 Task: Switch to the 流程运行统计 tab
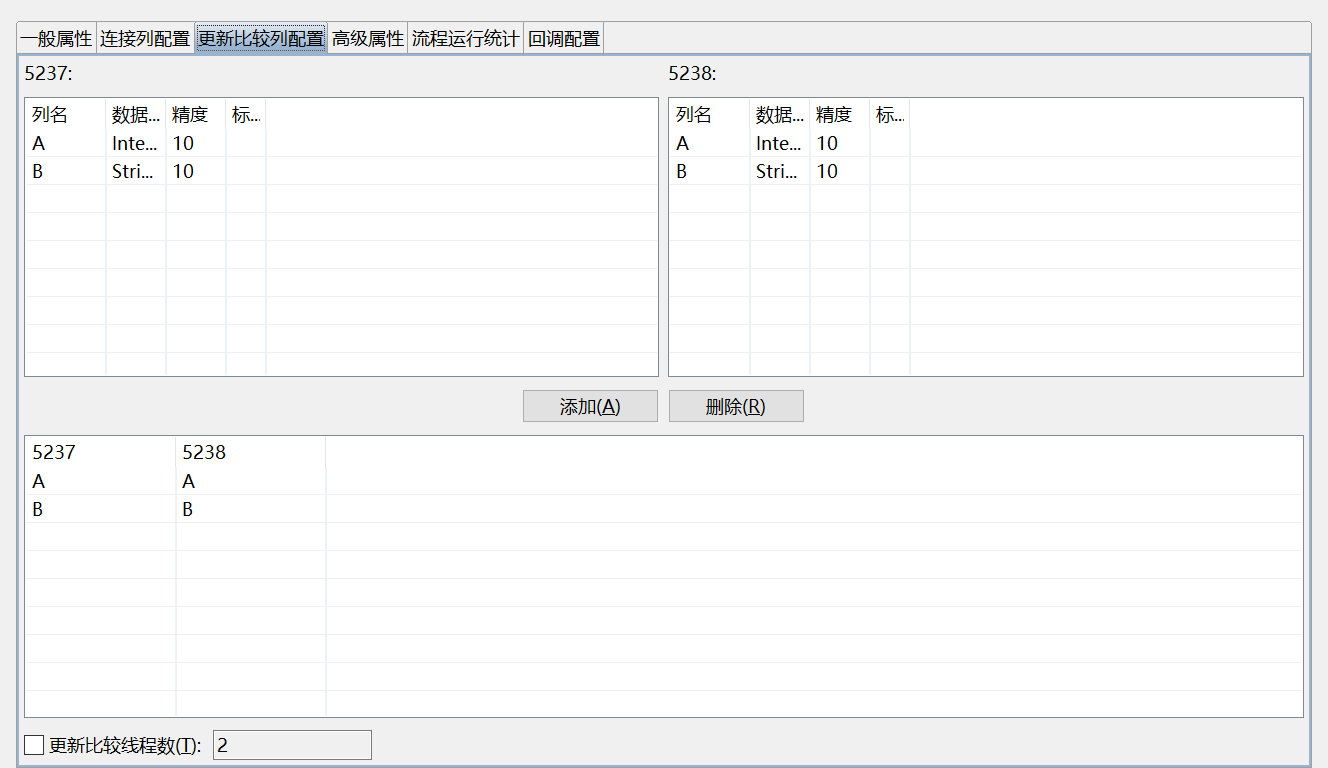click(465, 39)
